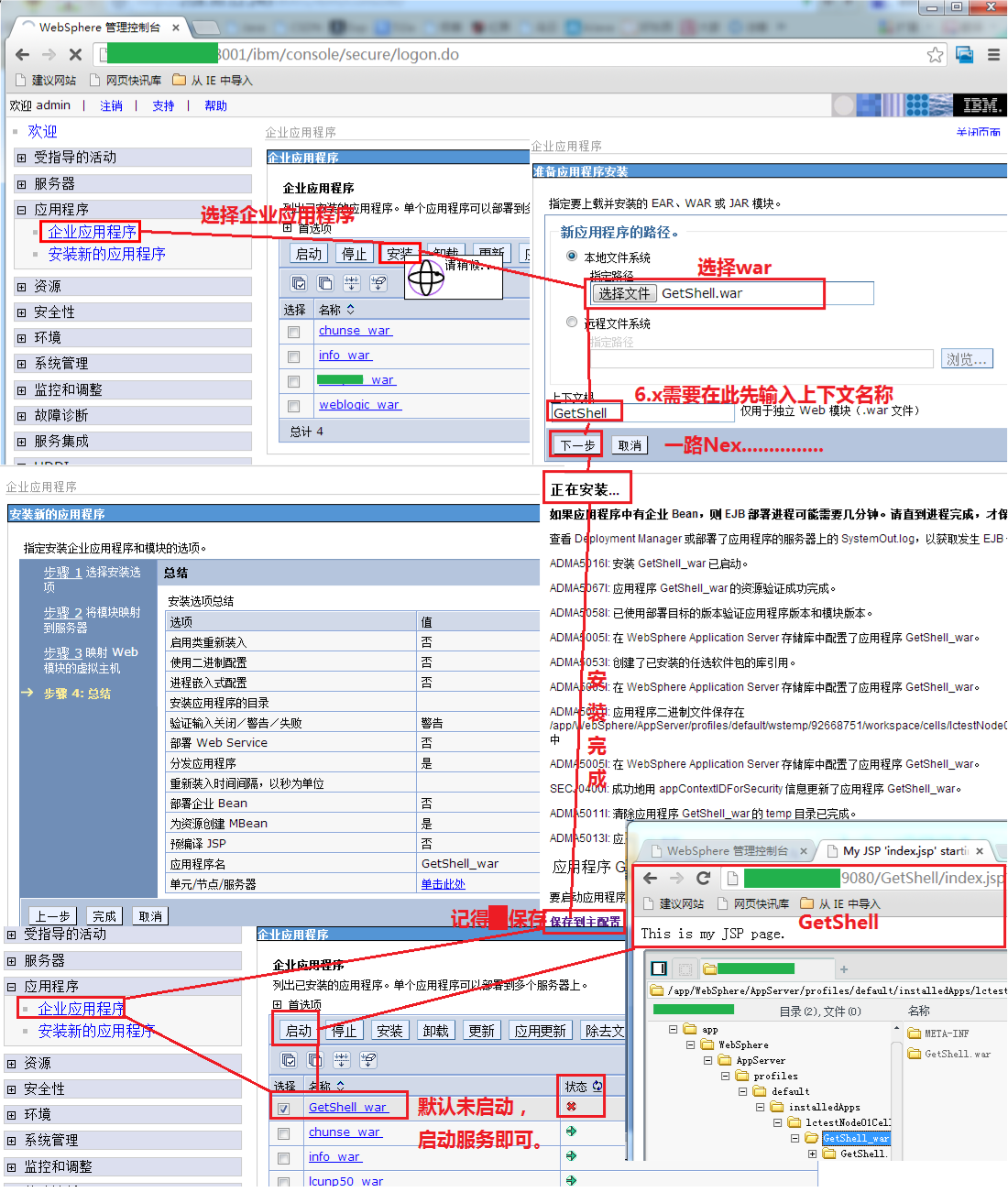Click the screen-cast icon beside the star

click(965, 55)
